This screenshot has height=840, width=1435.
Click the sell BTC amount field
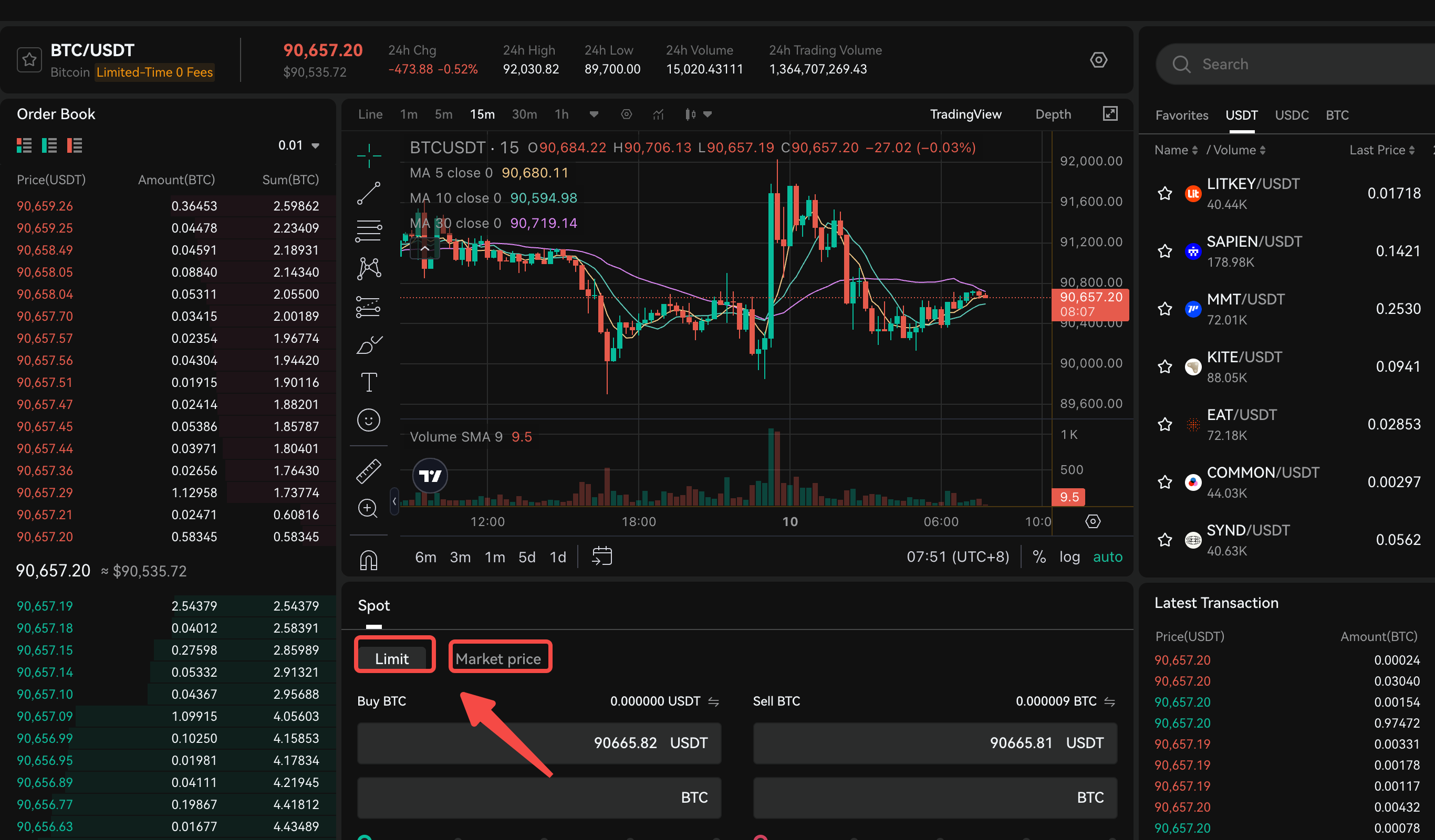pyautogui.click(x=935, y=798)
